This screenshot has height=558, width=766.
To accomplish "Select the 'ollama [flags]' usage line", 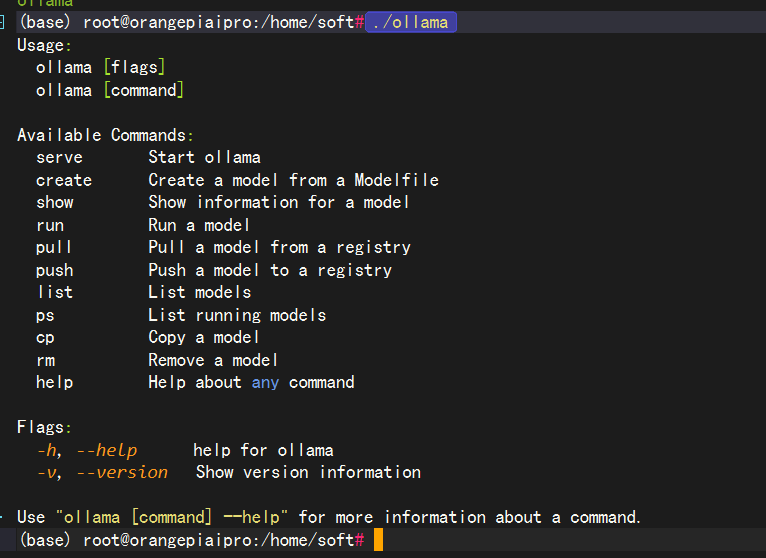I will tap(101, 67).
